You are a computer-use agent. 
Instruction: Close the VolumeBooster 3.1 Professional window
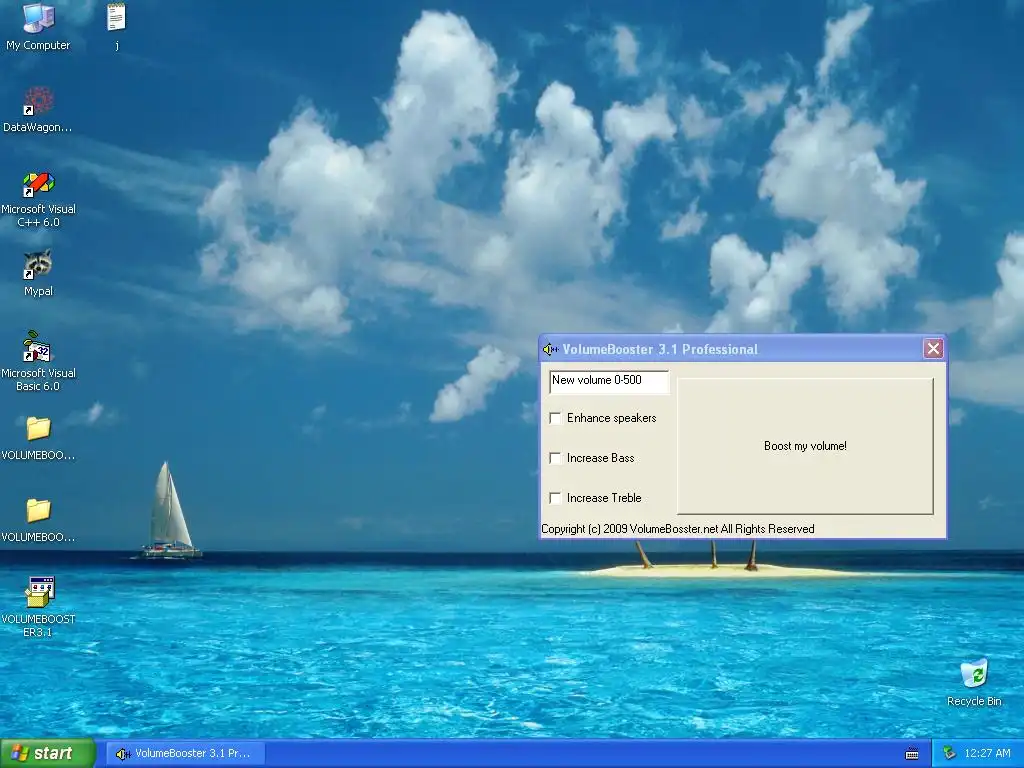tap(933, 349)
